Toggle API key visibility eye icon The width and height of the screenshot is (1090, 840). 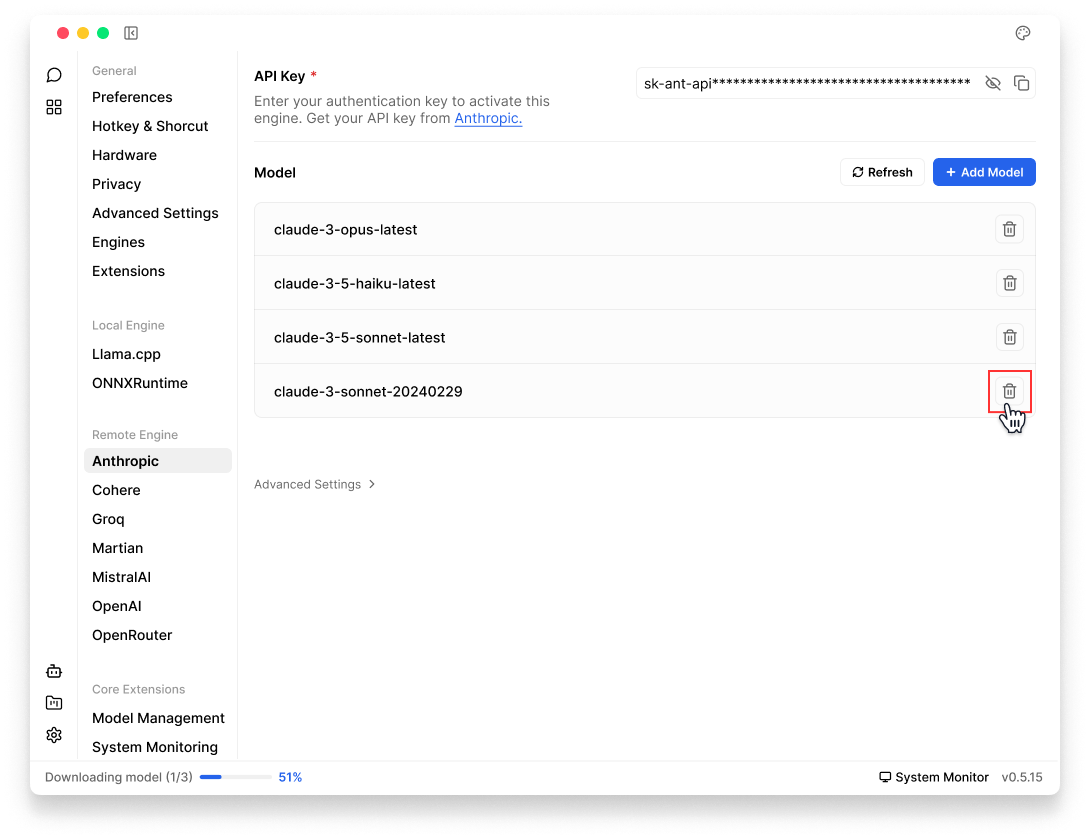point(992,83)
